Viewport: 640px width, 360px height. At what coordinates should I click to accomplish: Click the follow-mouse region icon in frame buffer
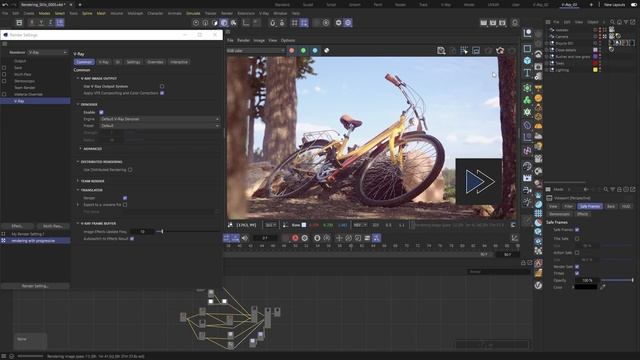[x=464, y=50]
